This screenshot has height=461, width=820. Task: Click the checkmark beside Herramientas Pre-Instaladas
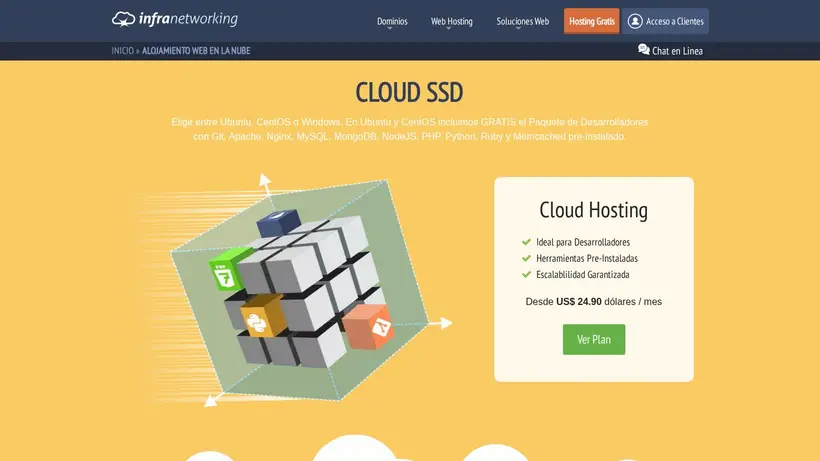(x=526, y=258)
